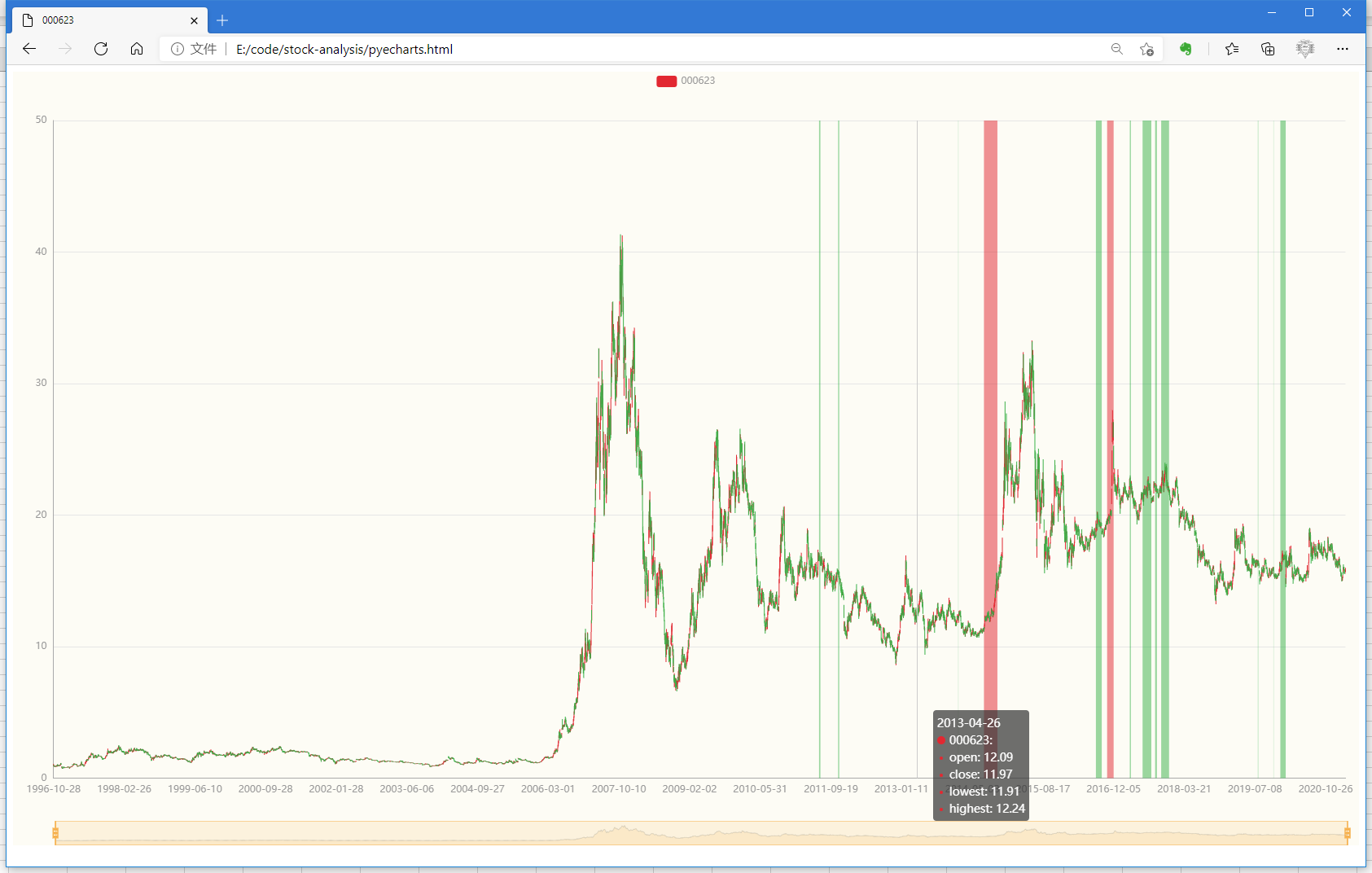Click tooltip date 2013-04-26
Viewport: 1372px width, 873px height.
coord(968,723)
